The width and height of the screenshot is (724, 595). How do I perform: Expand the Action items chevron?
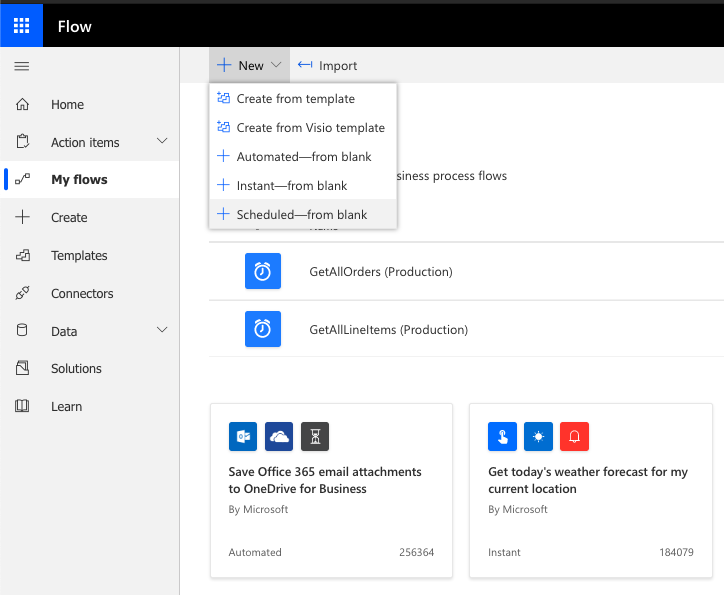pos(162,142)
